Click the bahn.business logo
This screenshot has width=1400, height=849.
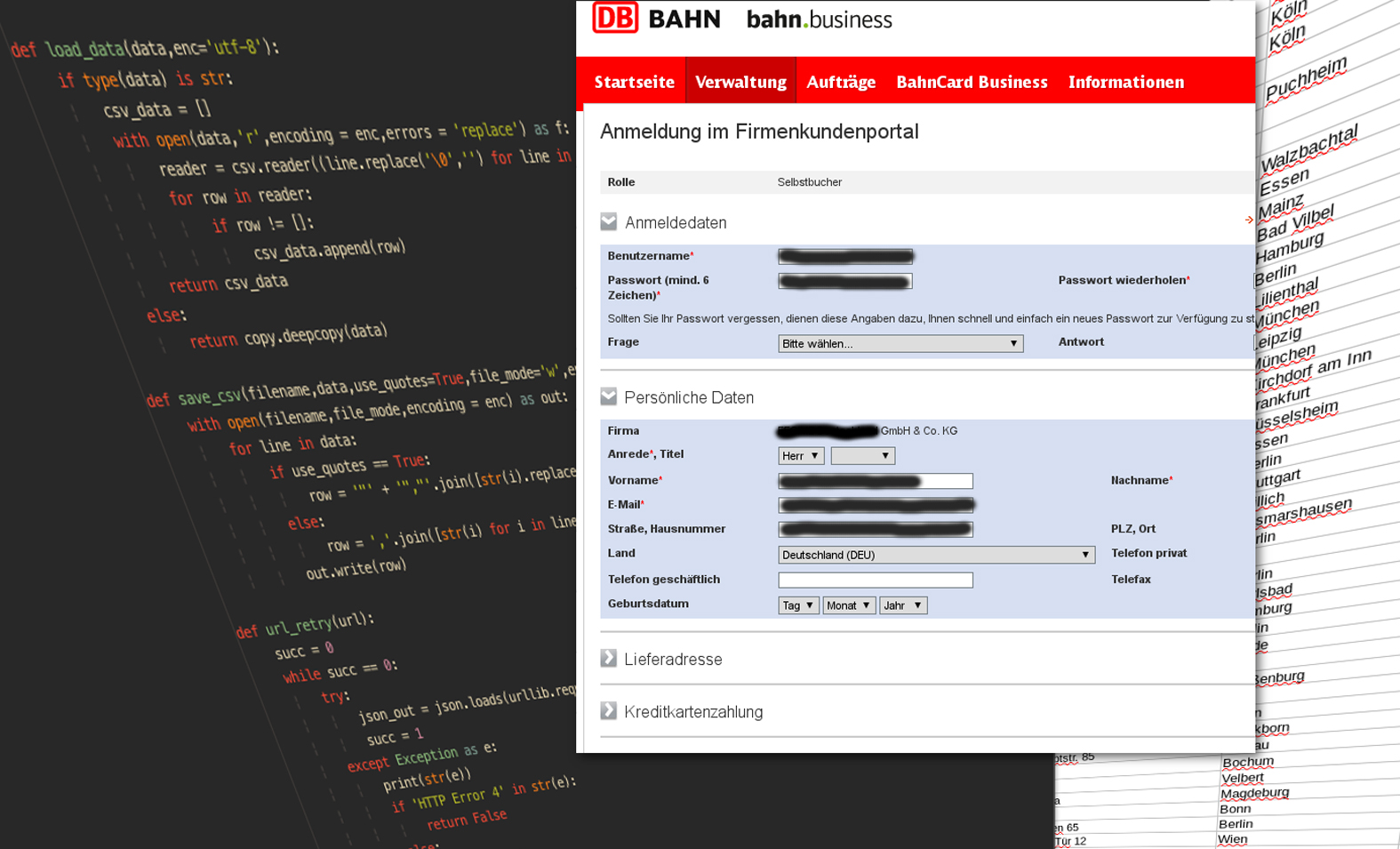pyautogui.click(x=819, y=20)
